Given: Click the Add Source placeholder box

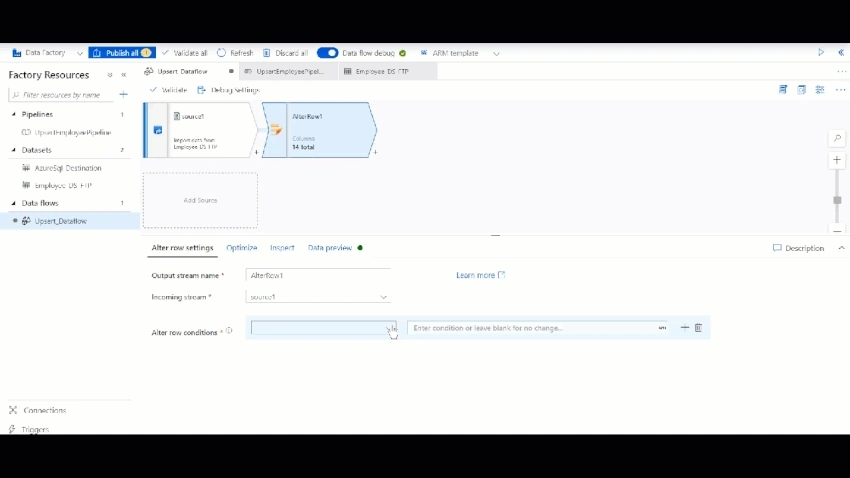Looking at the screenshot, I should click(x=200, y=201).
